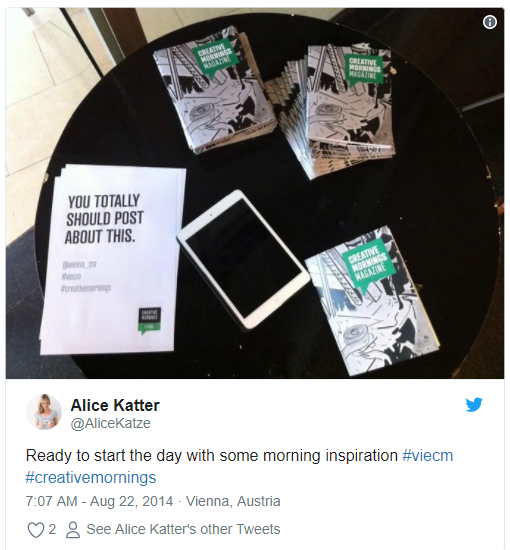Click the 'You totally should post' flyer
Viewport: 510px width, 550px height.
click(x=112, y=259)
